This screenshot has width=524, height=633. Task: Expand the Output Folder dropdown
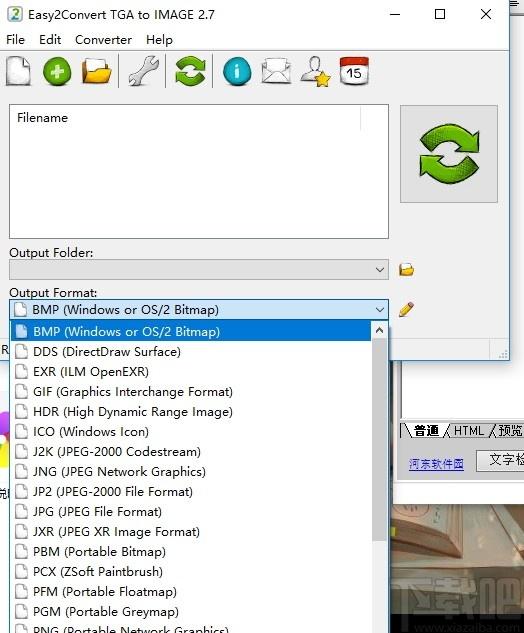[x=379, y=269]
